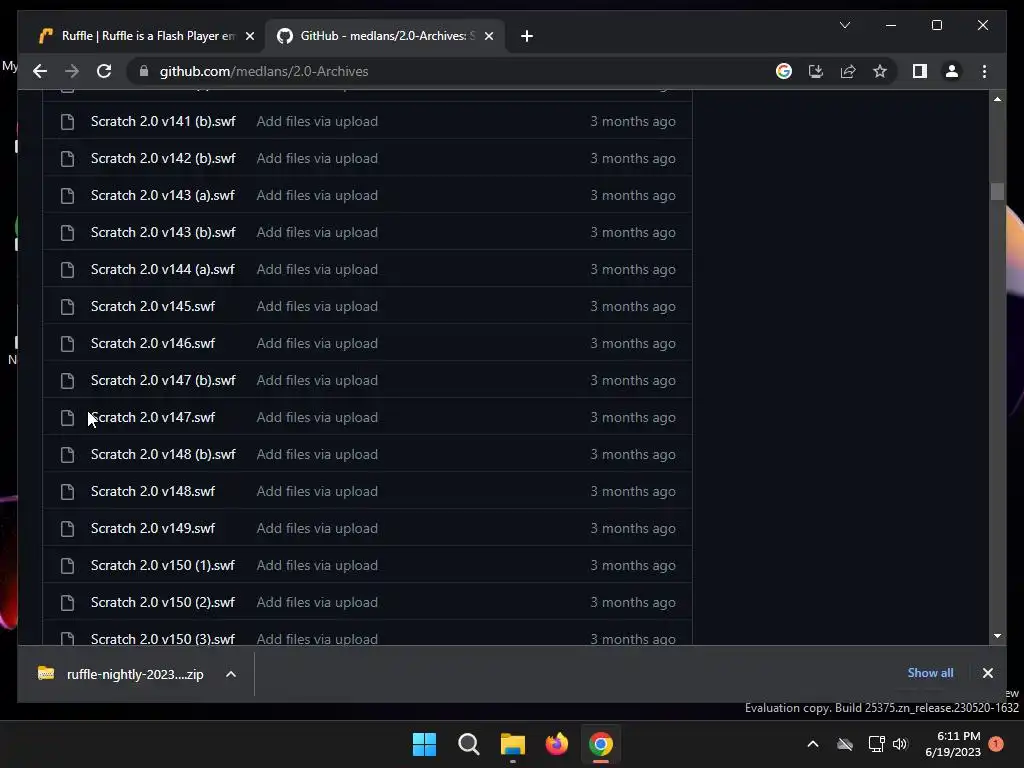Expand options for ruffle-nightly download
1024x768 pixels.
231,674
